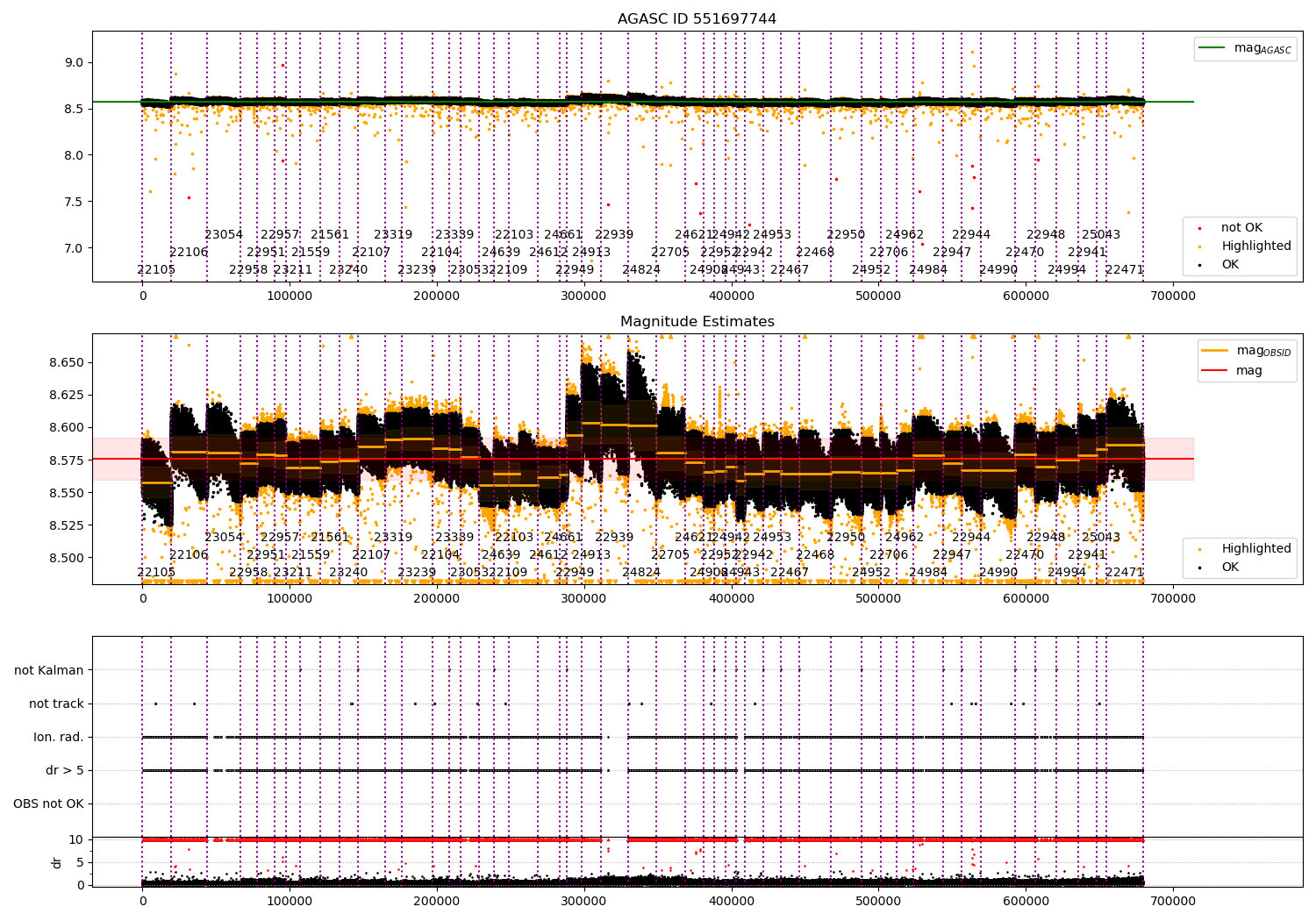The width and height of the screenshot is (1316, 921).
Task: Click the 700000 tick on the bottom panel x-axis
Action: (1172, 901)
